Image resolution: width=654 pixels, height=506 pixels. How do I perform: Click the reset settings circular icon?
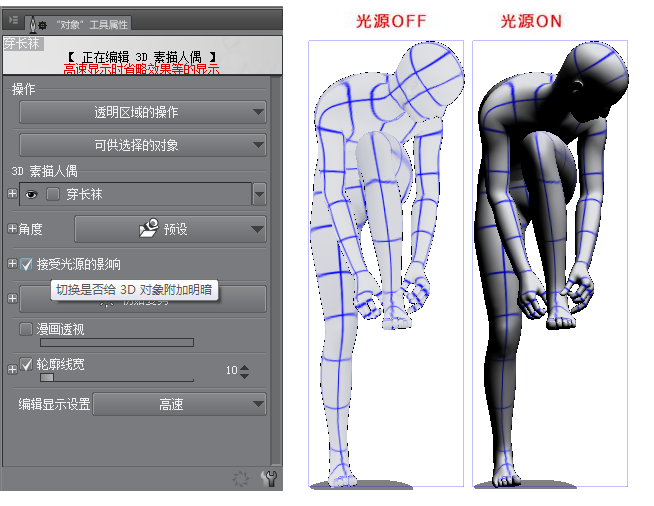pos(241,479)
